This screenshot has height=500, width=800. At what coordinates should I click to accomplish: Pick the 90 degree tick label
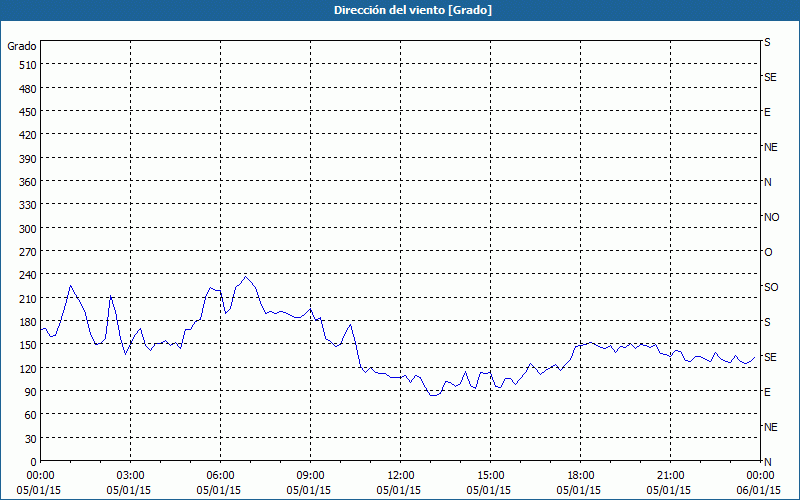tap(31, 392)
